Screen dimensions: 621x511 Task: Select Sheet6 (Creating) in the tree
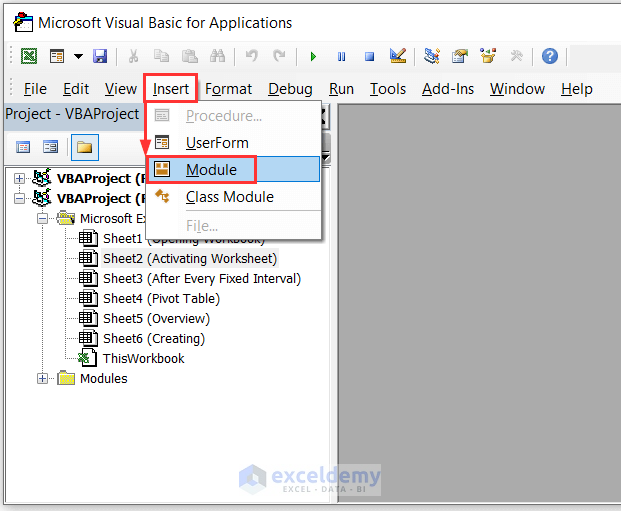[x=154, y=339]
